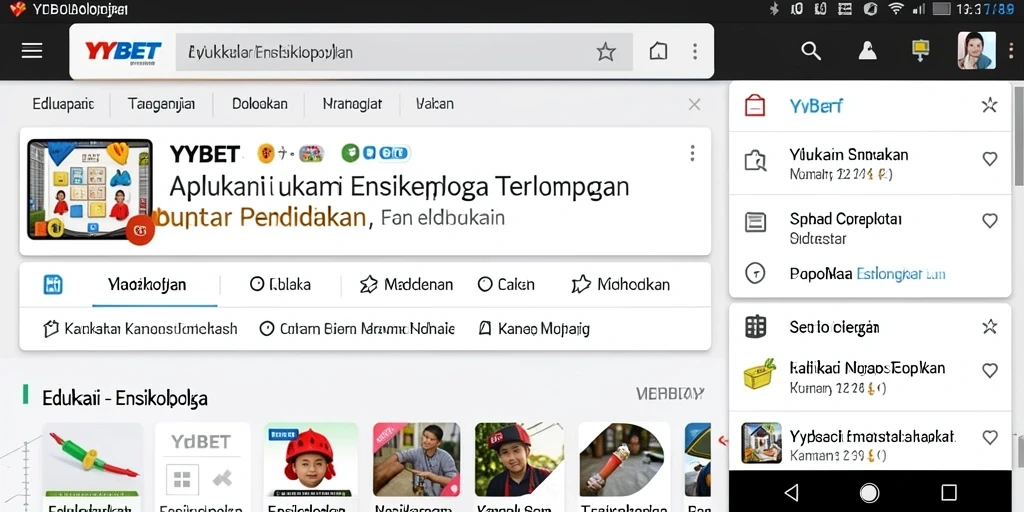Select the Taaganjian tab
1024x512 pixels.
(x=161, y=103)
